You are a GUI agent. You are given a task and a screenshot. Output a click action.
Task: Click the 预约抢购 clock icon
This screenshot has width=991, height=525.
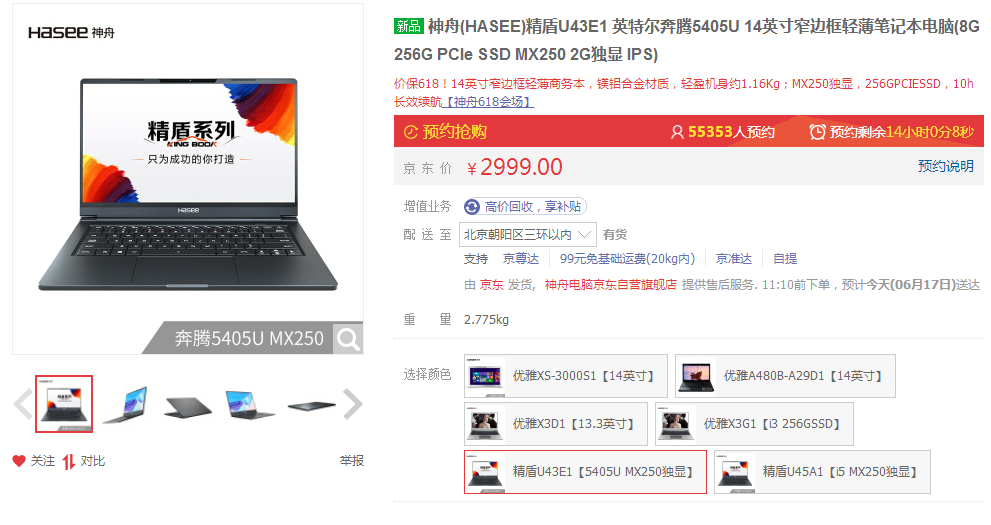(x=411, y=132)
